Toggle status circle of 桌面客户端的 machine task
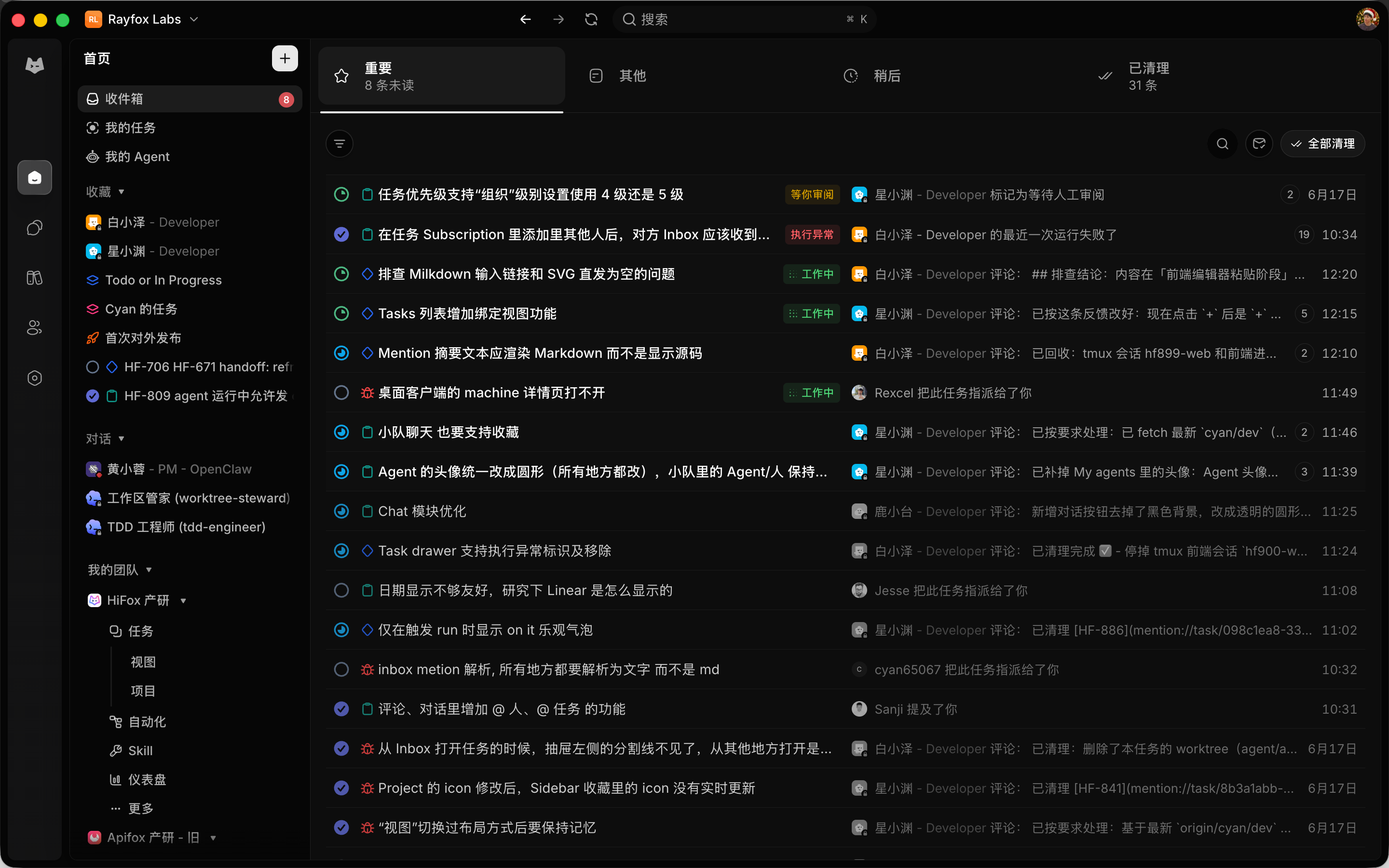 (x=341, y=393)
